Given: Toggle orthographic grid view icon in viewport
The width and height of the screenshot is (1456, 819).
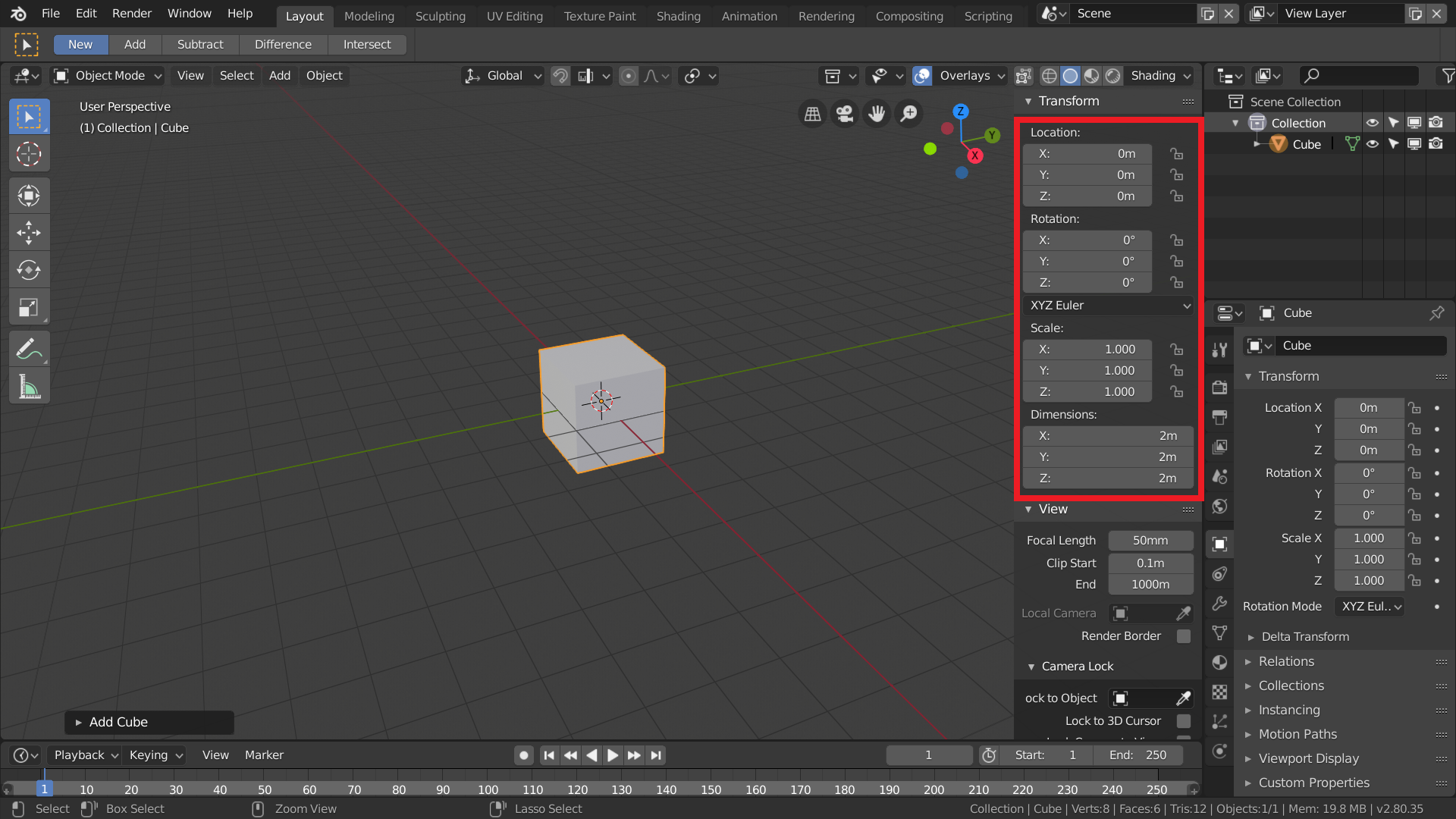Looking at the screenshot, I should tap(812, 114).
